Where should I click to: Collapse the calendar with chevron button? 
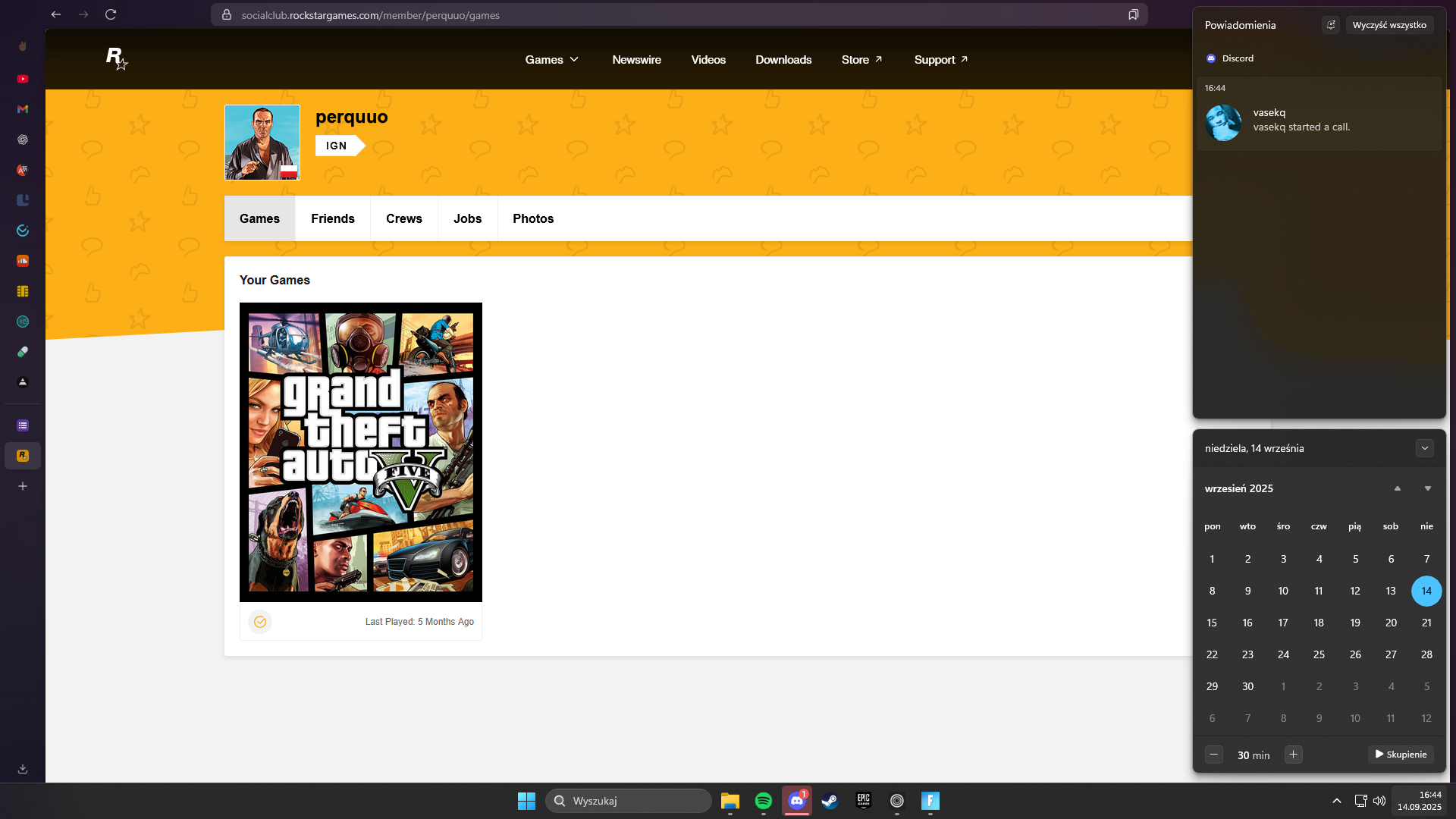coord(1425,448)
